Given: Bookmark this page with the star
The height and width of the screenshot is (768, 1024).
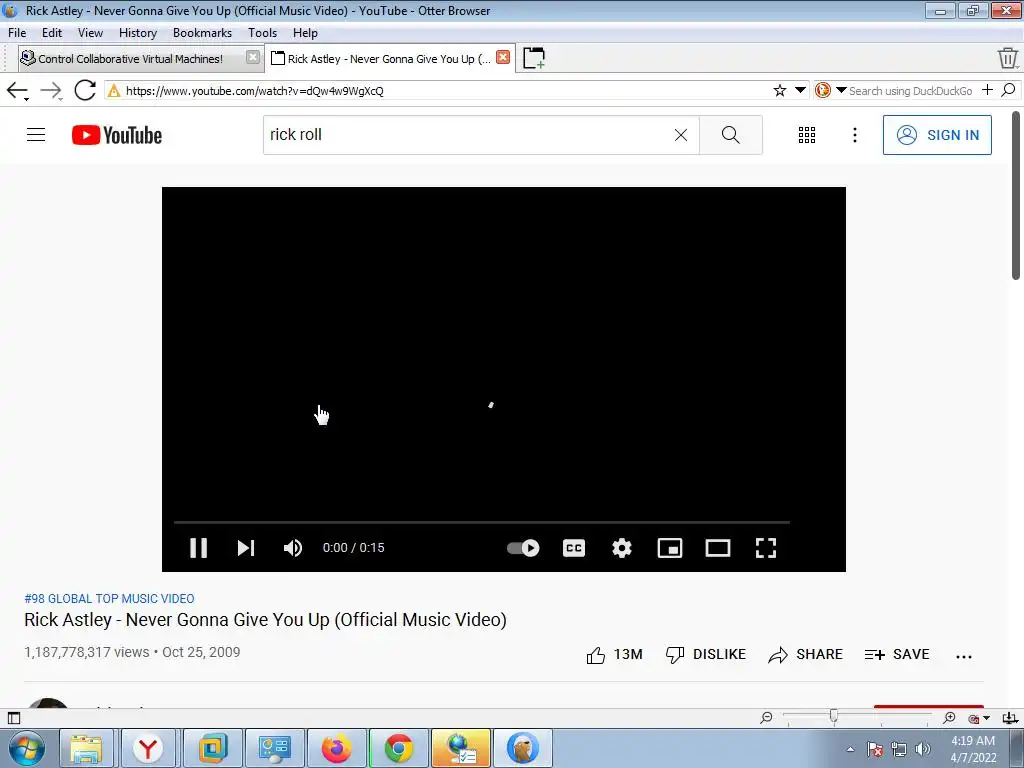Looking at the screenshot, I should [780, 91].
